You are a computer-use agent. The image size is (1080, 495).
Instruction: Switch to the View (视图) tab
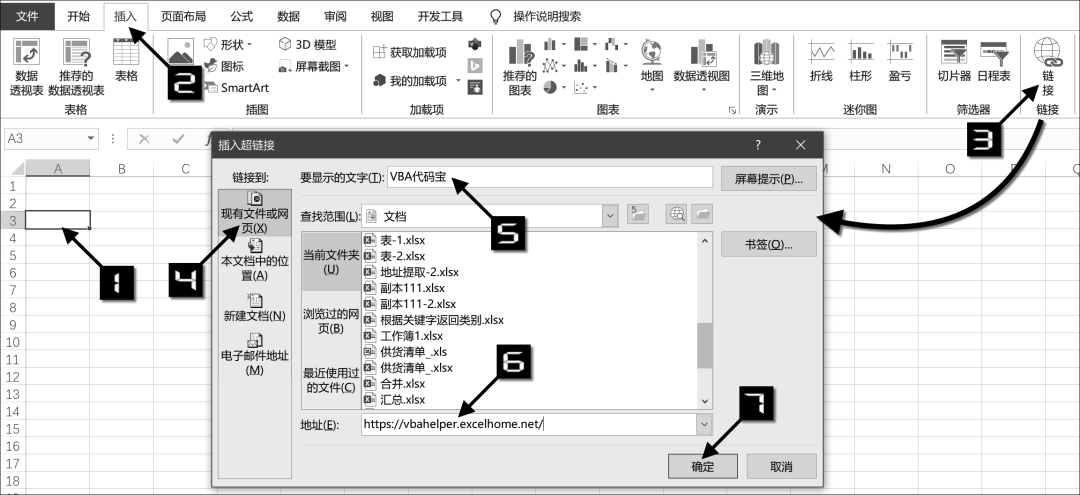[382, 17]
